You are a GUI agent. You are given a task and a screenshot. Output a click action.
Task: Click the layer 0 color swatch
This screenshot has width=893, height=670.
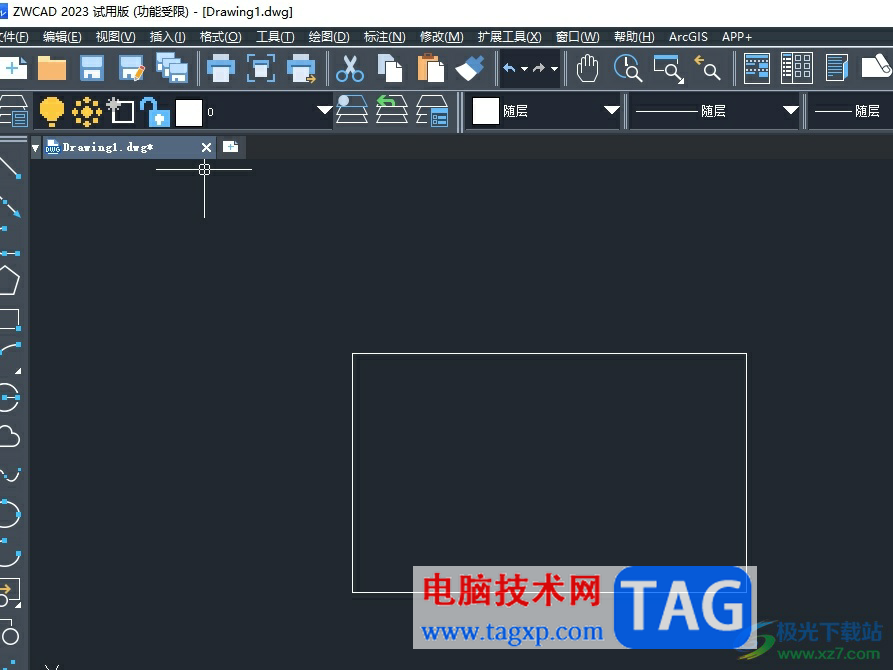[189, 112]
